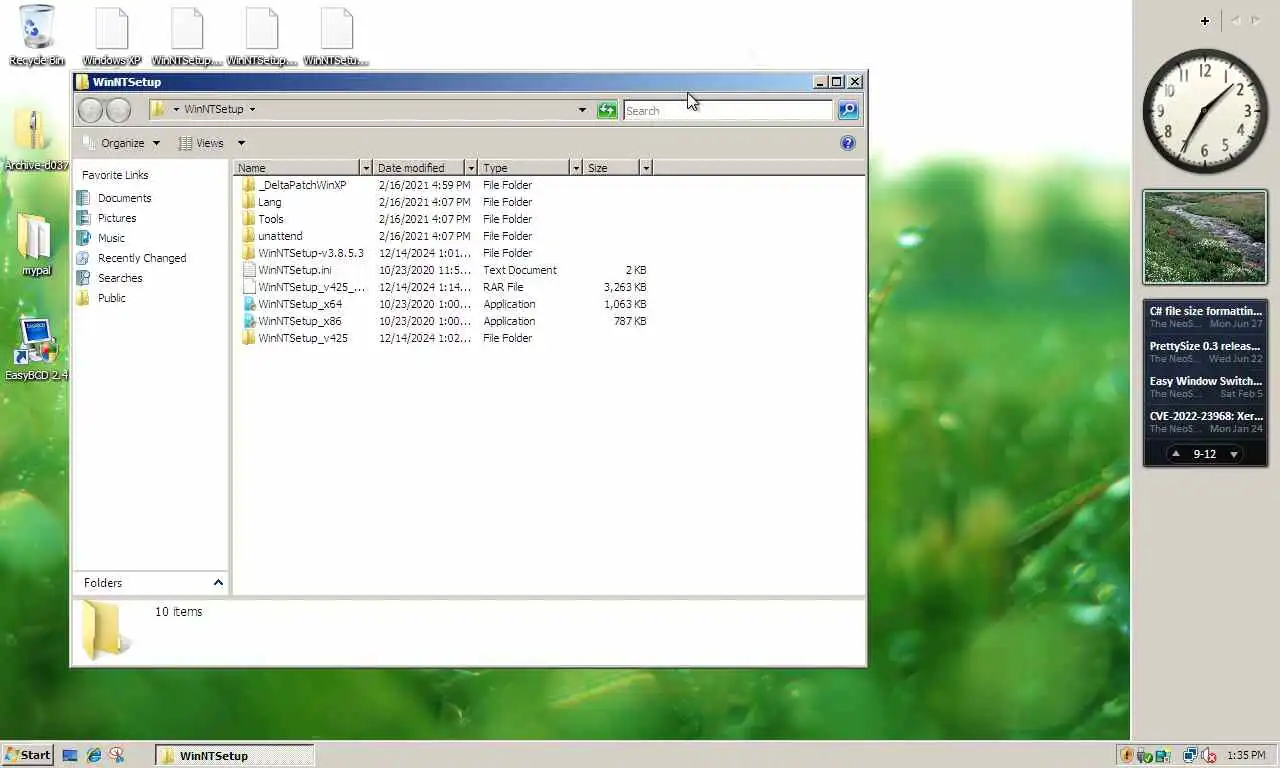Open the Type column dropdown arrow
Image resolution: width=1280 pixels, height=768 pixels.
pyautogui.click(x=576, y=168)
